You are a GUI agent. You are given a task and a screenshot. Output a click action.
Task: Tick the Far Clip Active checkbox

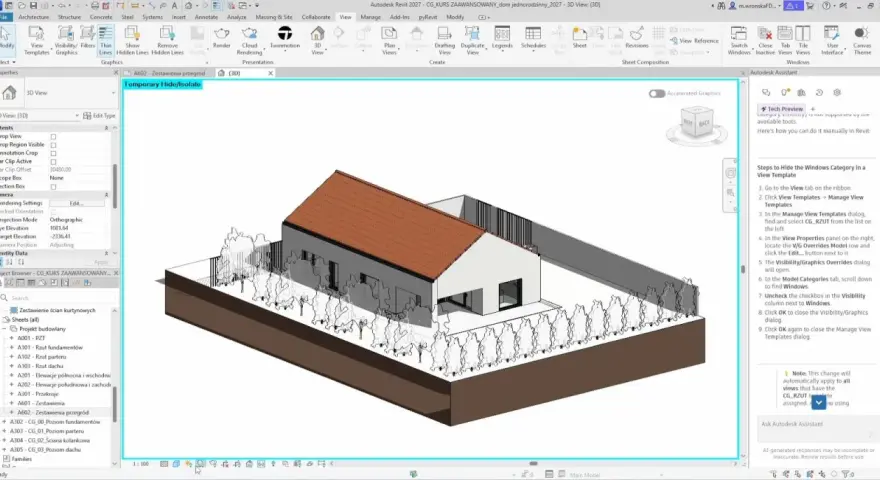53,162
